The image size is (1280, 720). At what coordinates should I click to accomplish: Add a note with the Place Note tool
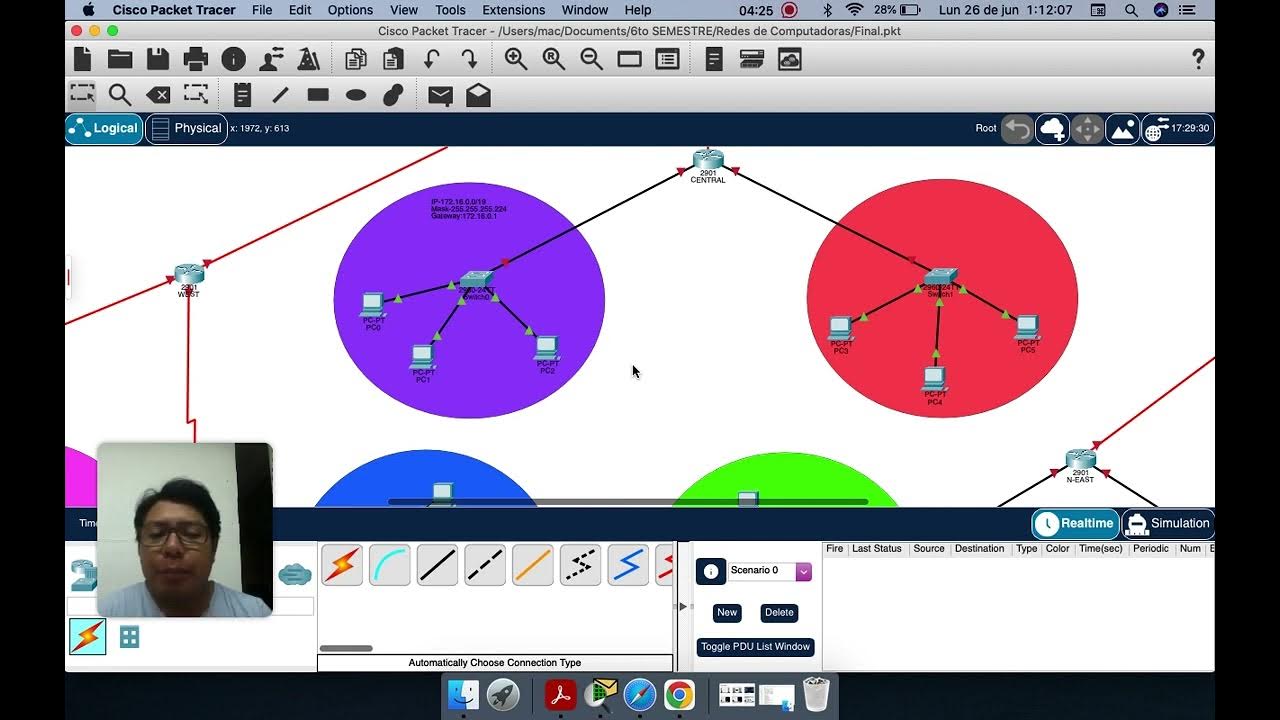[x=242, y=95]
